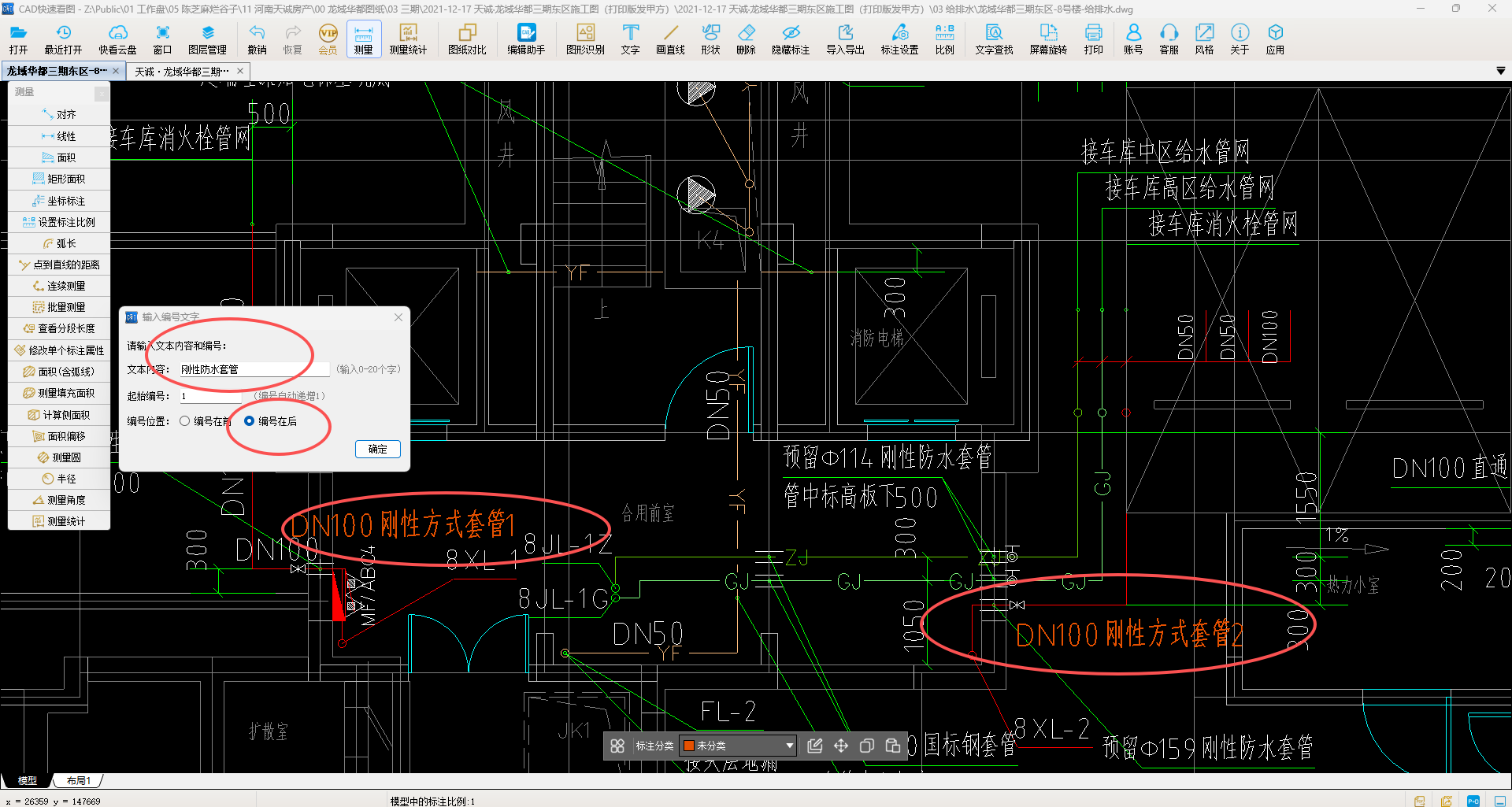Image resolution: width=1512 pixels, height=807 pixels.
Task: Click the orange 未分类 color swatch
Action: point(689,746)
